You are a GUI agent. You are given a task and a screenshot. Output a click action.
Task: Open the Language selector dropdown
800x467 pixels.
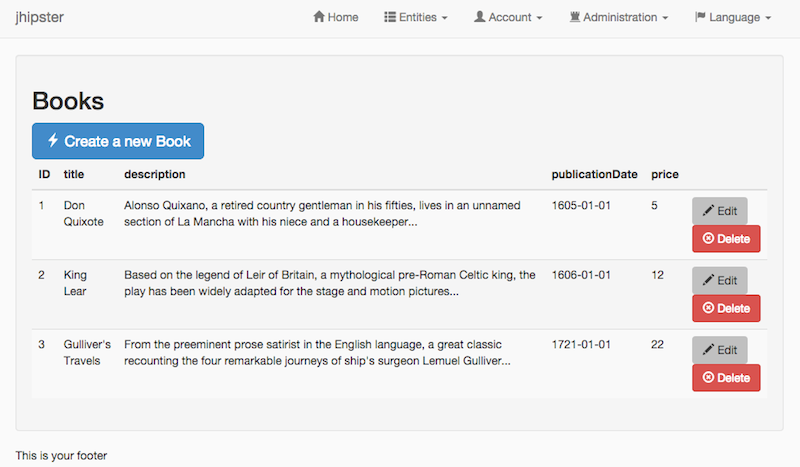click(x=733, y=17)
